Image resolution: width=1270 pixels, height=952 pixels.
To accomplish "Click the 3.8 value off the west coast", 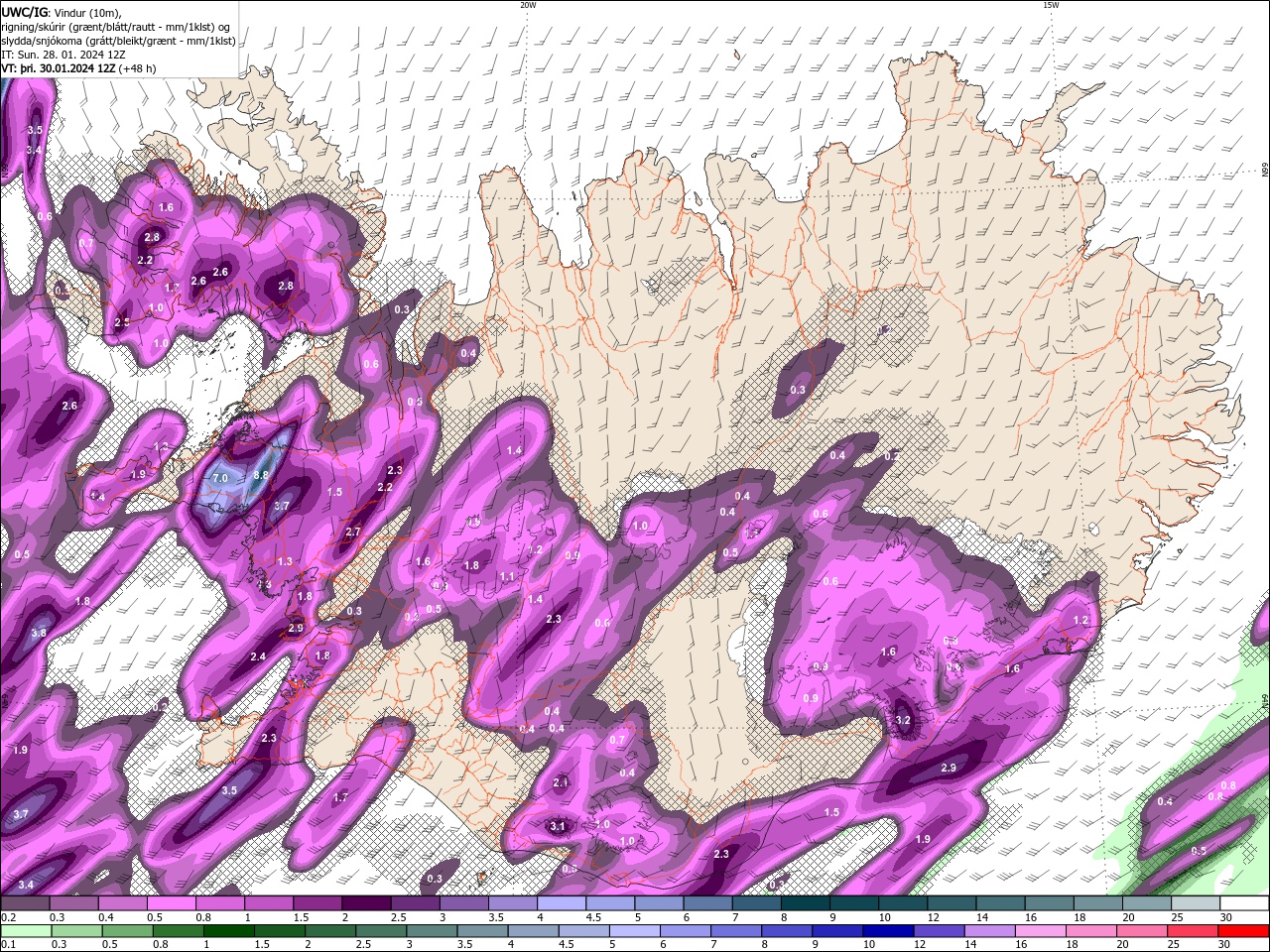I will [x=40, y=633].
